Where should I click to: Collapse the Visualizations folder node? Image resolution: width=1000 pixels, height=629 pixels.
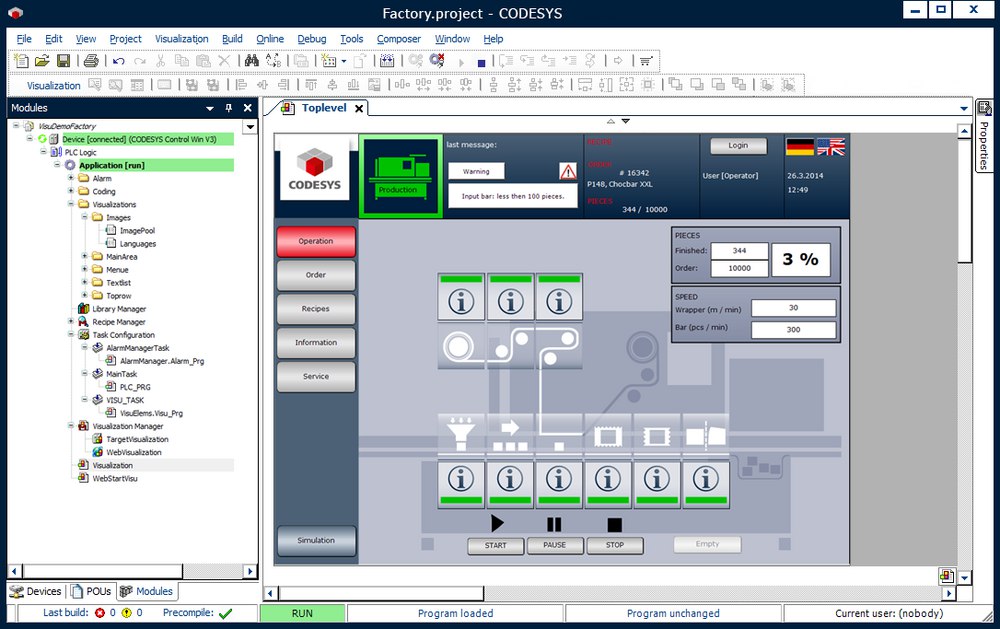pyautogui.click(x=71, y=204)
